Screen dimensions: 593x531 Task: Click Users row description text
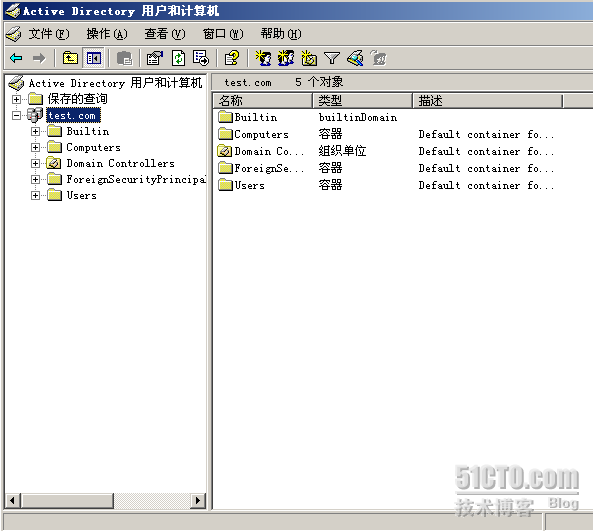[486, 185]
